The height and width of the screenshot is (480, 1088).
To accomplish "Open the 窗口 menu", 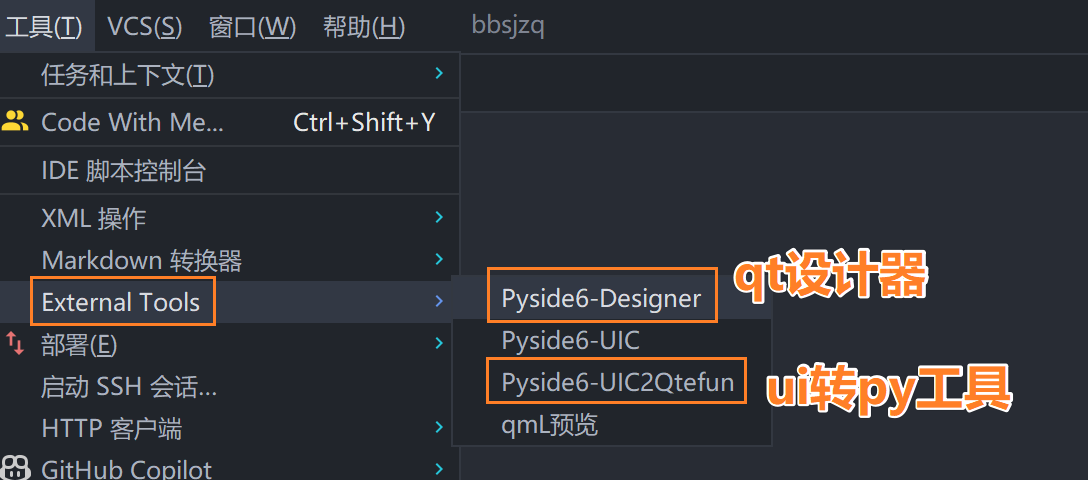I will point(252,27).
